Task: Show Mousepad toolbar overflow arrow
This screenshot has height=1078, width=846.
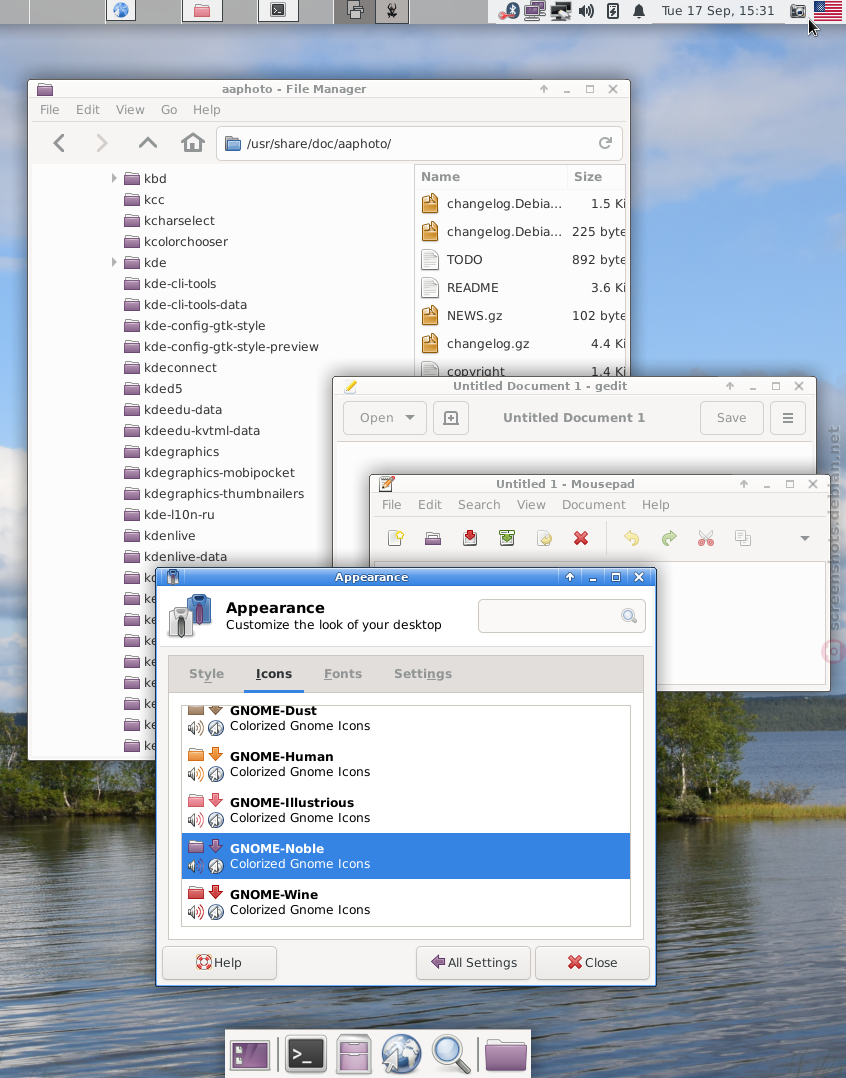Action: pyautogui.click(x=805, y=538)
